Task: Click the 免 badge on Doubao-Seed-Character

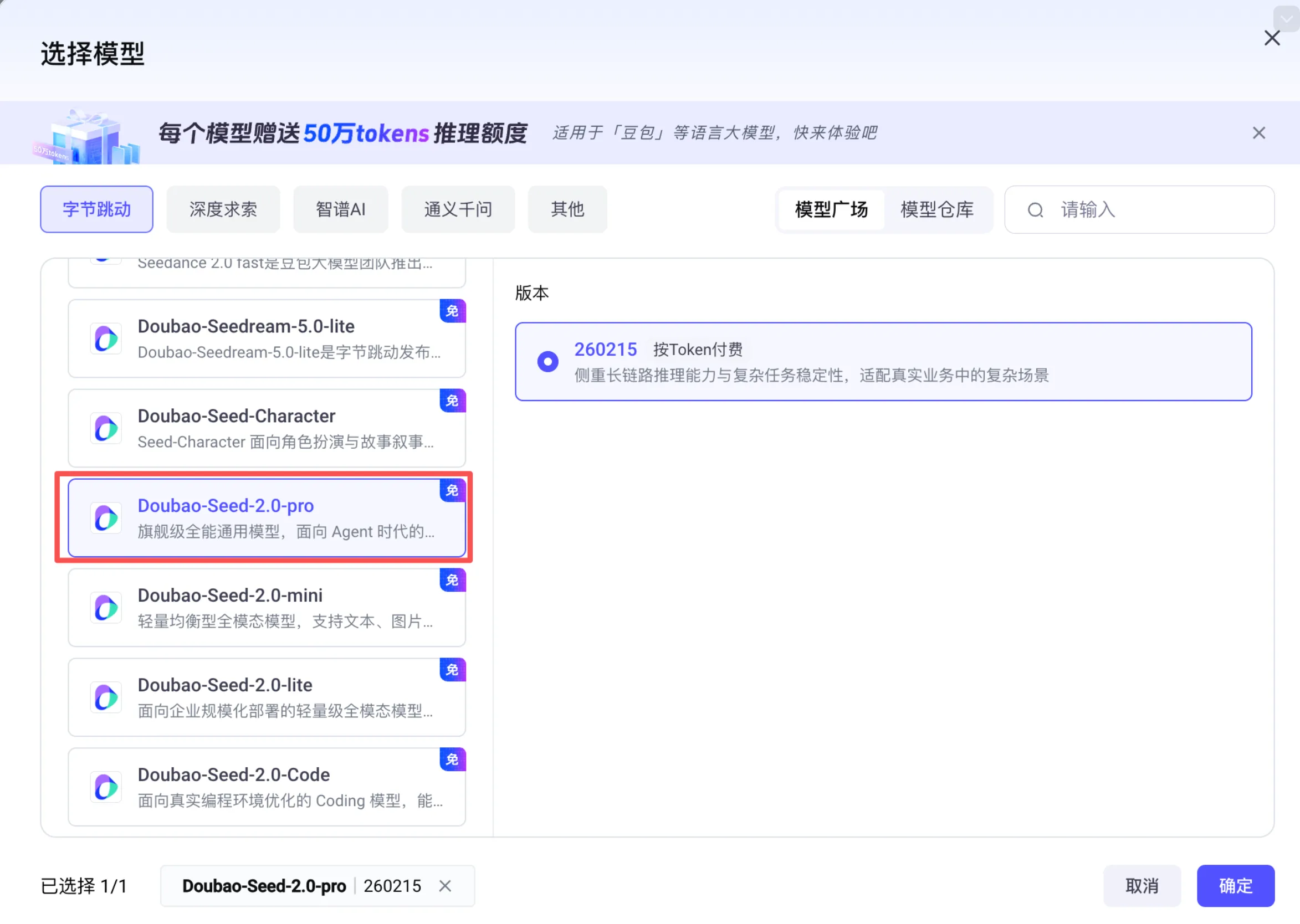Action: [x=453, y=401]
